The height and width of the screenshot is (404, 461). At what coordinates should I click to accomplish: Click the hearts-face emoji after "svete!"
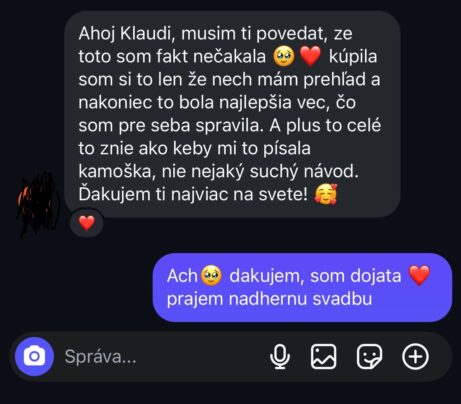(x=326, y=194)
